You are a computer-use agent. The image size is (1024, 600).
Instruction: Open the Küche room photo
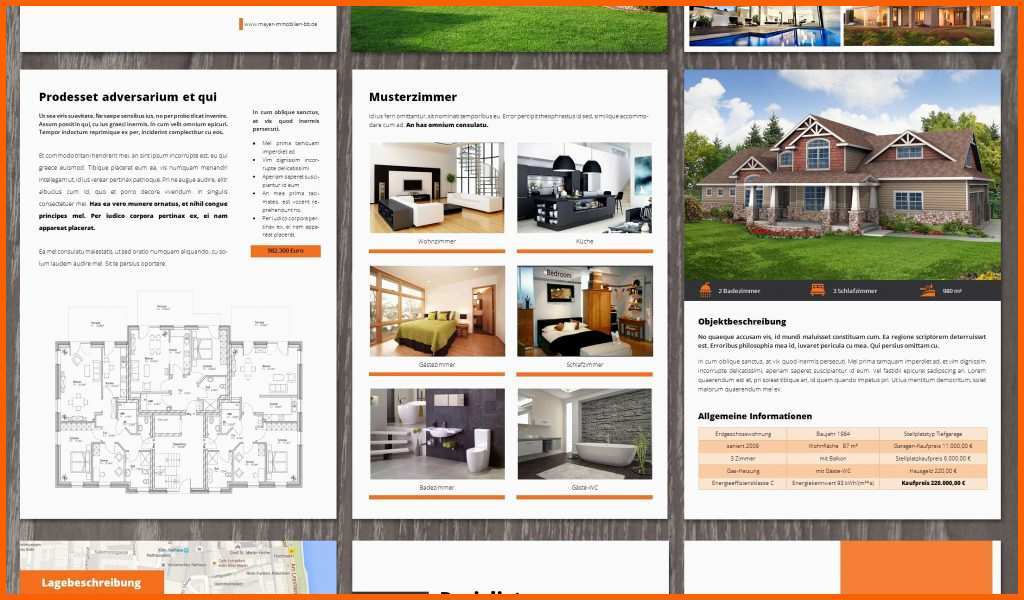(x=584, y=188)
